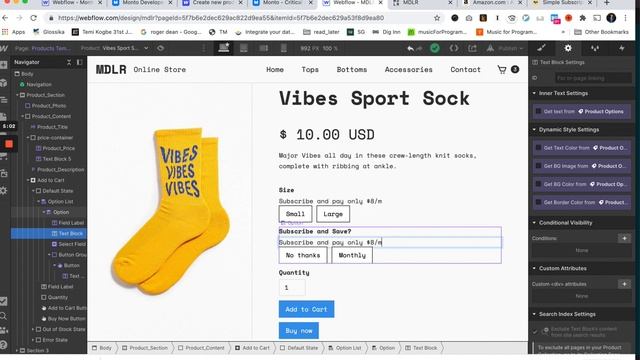
Task: Open the Style panel brush icon
Action: click(x=542, y=48)
